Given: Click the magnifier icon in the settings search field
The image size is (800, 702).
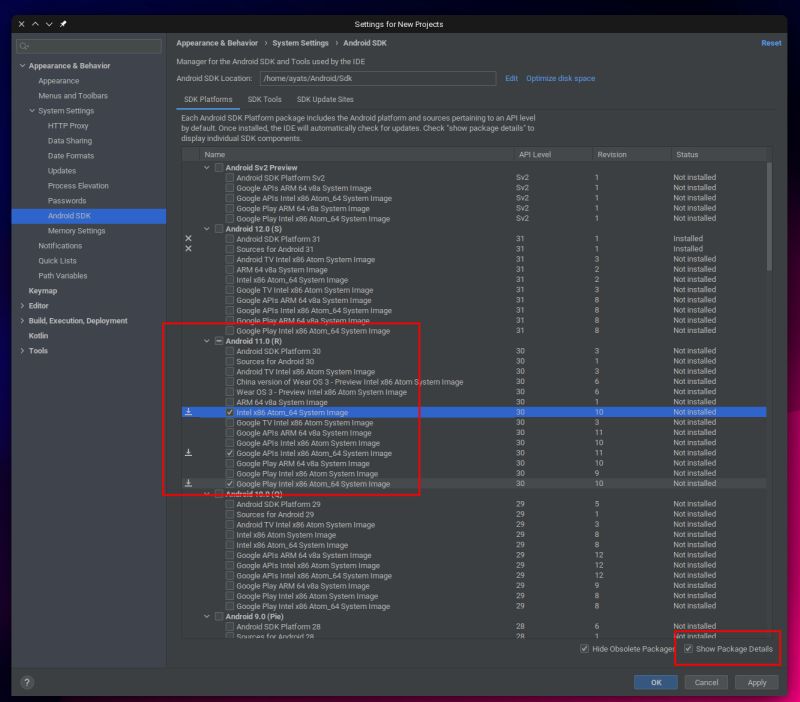Looking at the screenshot, I should [24, 45].
